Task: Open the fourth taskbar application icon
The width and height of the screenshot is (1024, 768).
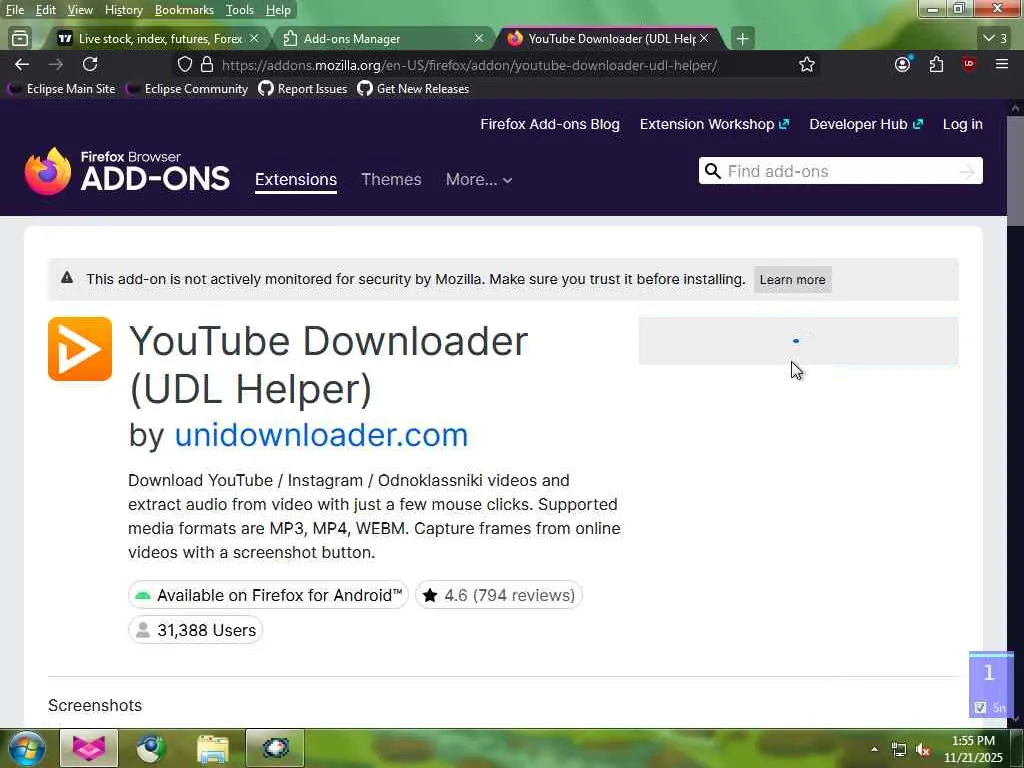Action: click(x=275, y=748)
